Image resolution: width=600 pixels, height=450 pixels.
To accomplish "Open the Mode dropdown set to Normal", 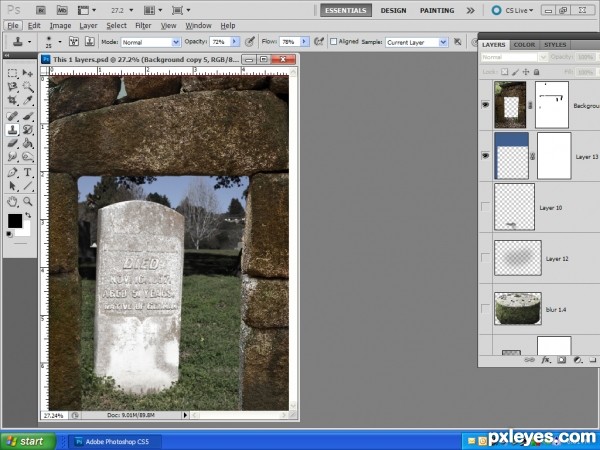I will (150, 42).
